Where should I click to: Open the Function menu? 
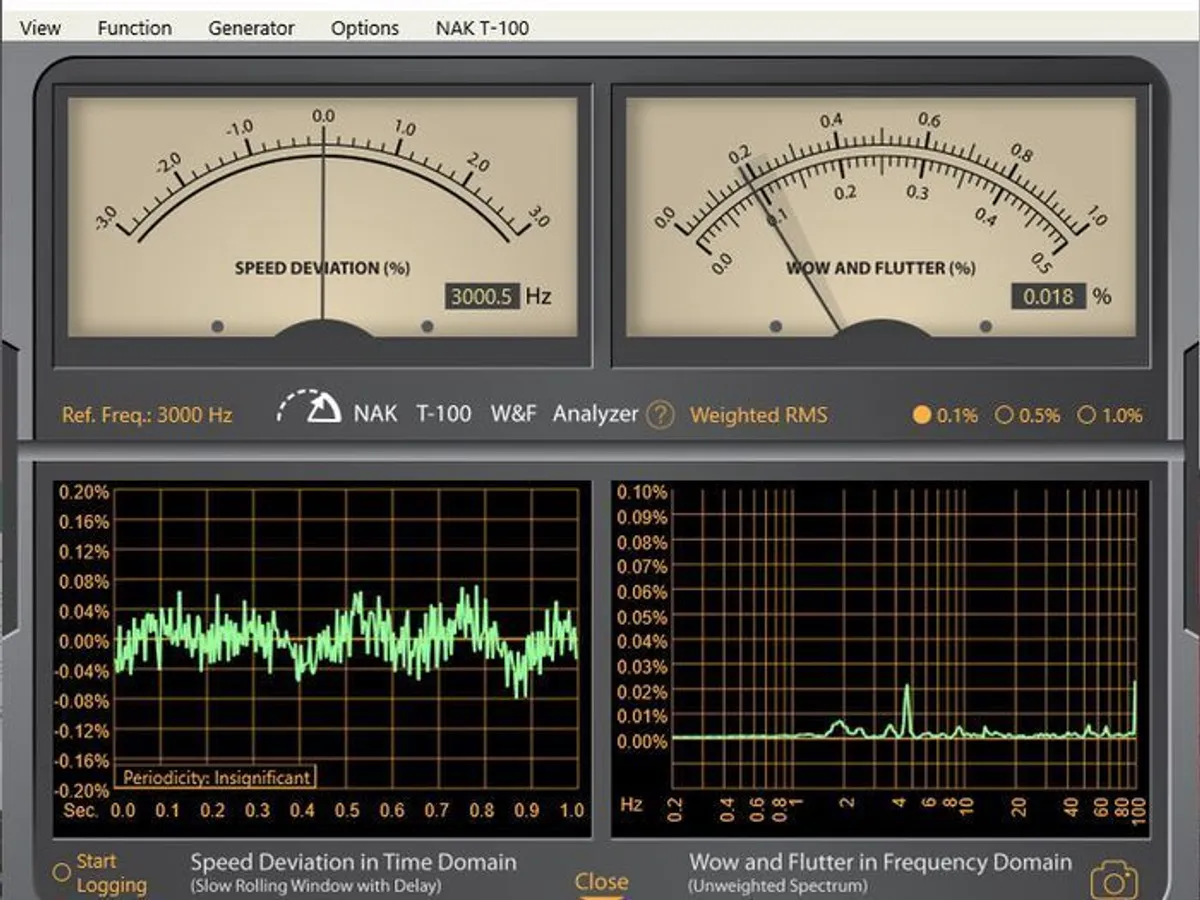coord(134,28)
